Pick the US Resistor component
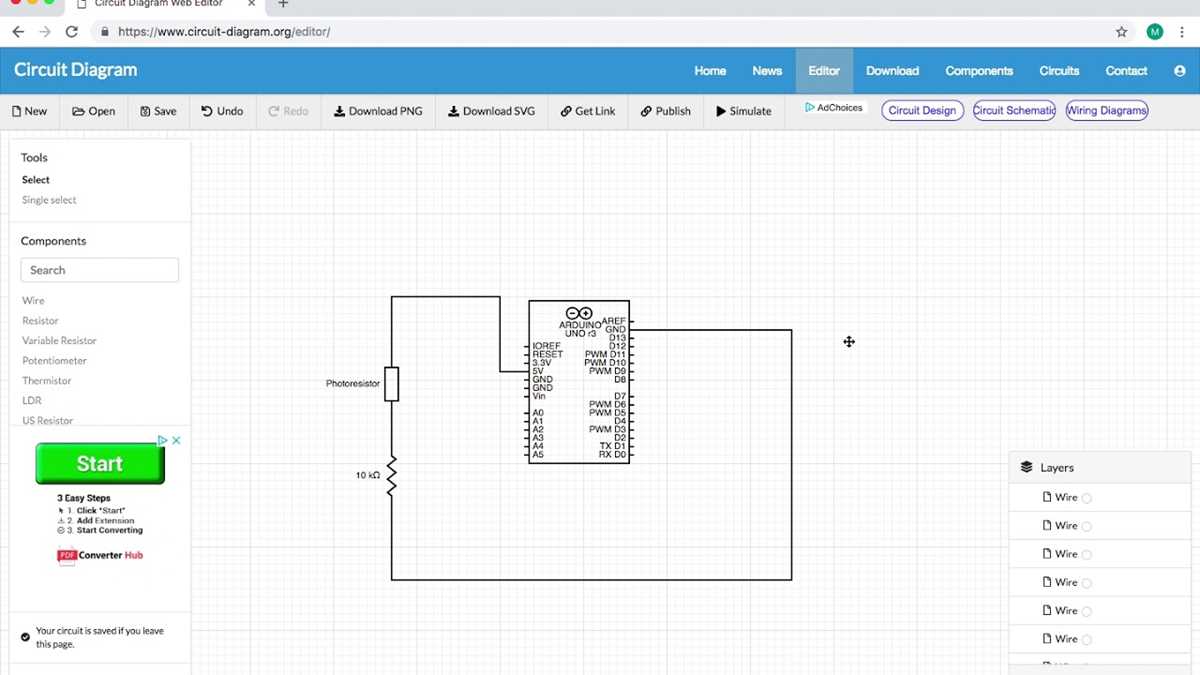1200x675 pixels. 48,421
